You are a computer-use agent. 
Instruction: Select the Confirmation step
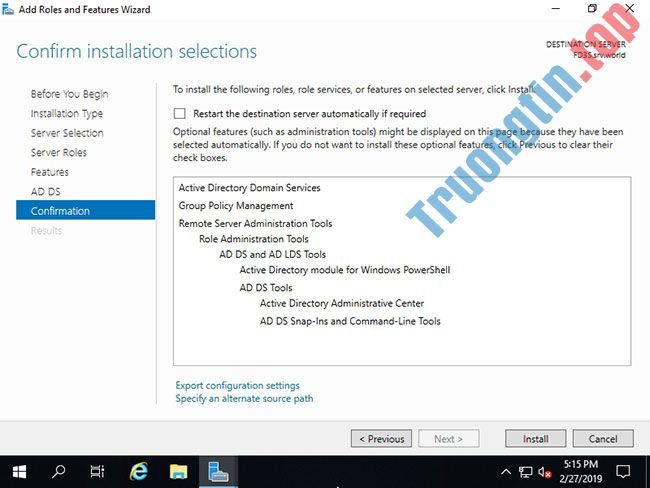point(85,210)
